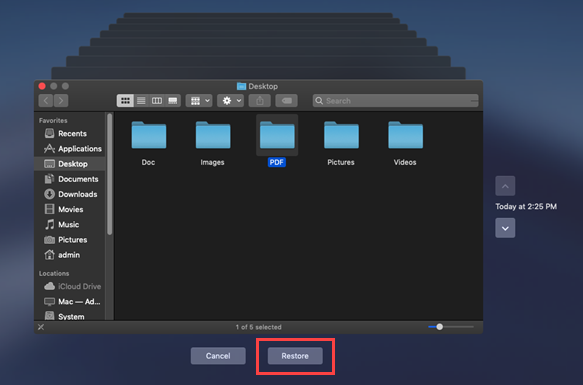Click the magnifying glass search icon
583x385 pixels.
(319, 101)
